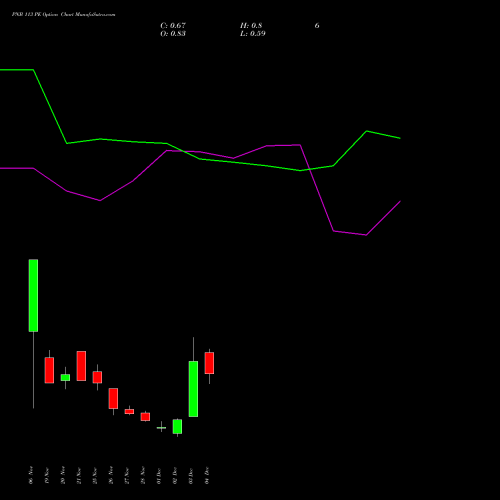Viewport: 500px width, 500px height.
Task: Select the red 28 Nov candle
Action: (x=145, y=417)
